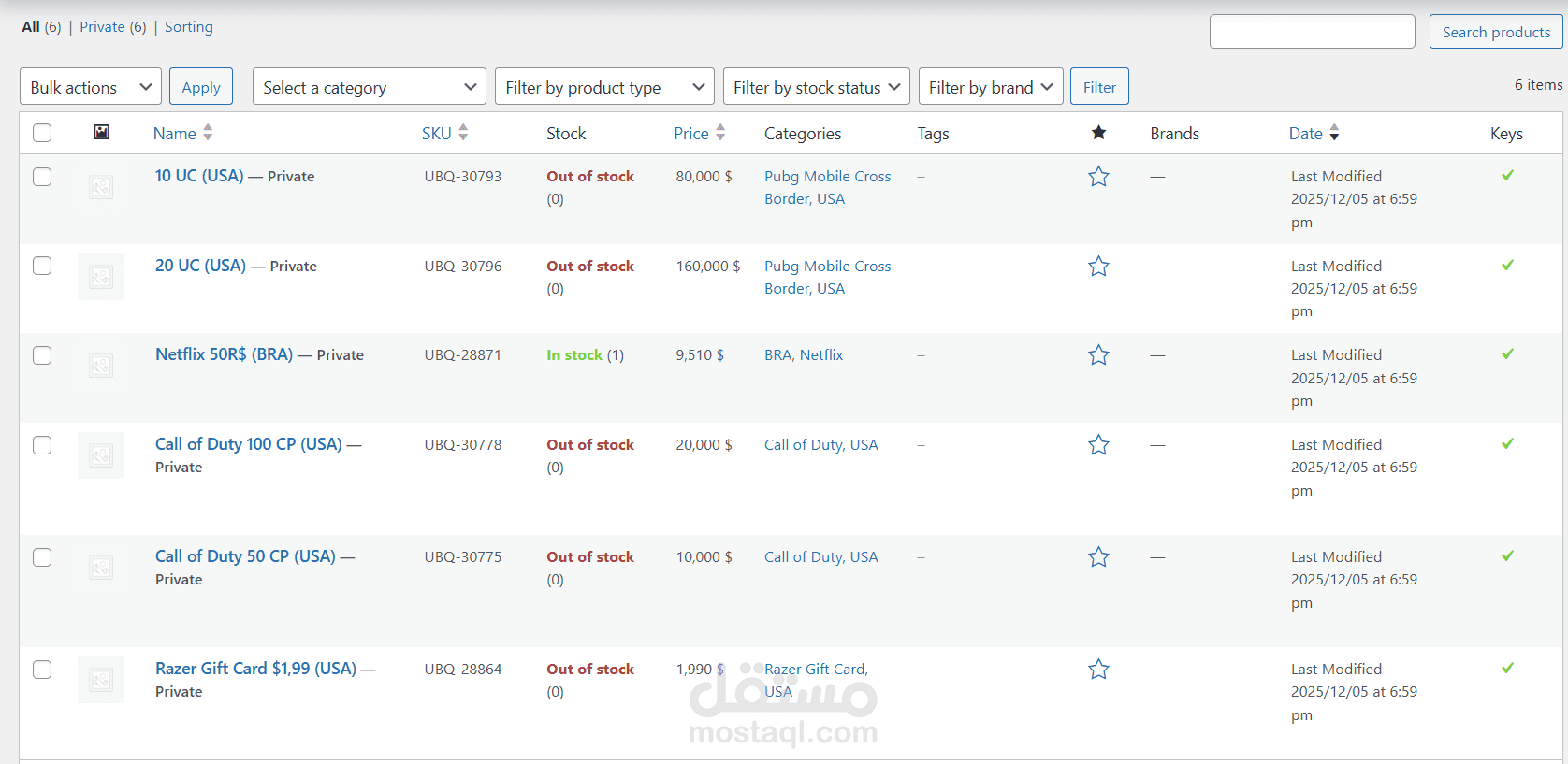The height and width of the screenshot is (764, 1568).
Task: Click the green keys checkmark for Razer Gift Card
Action: 1507,668
